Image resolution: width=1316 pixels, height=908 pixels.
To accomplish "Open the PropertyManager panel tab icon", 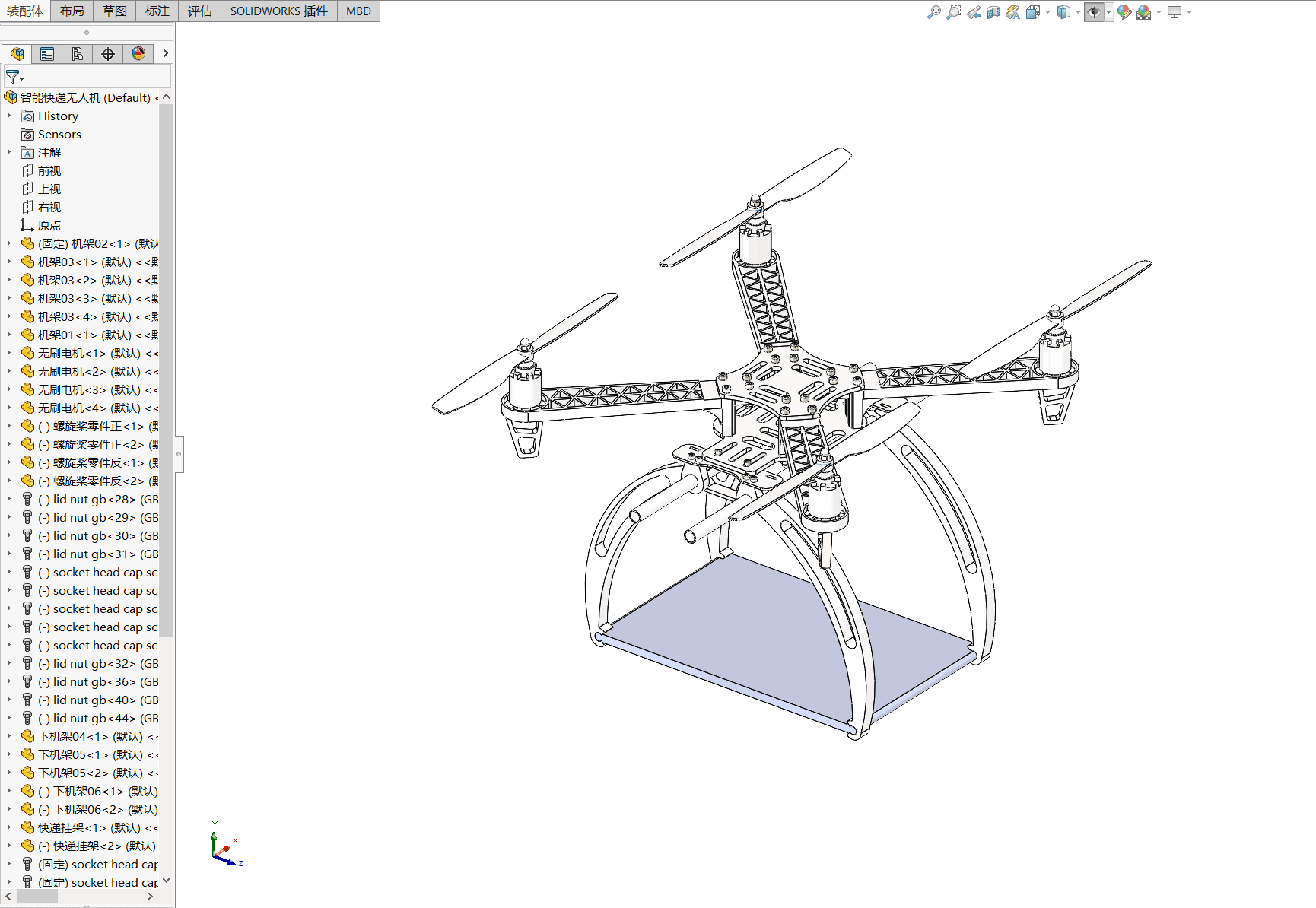I will coord(47,54).
